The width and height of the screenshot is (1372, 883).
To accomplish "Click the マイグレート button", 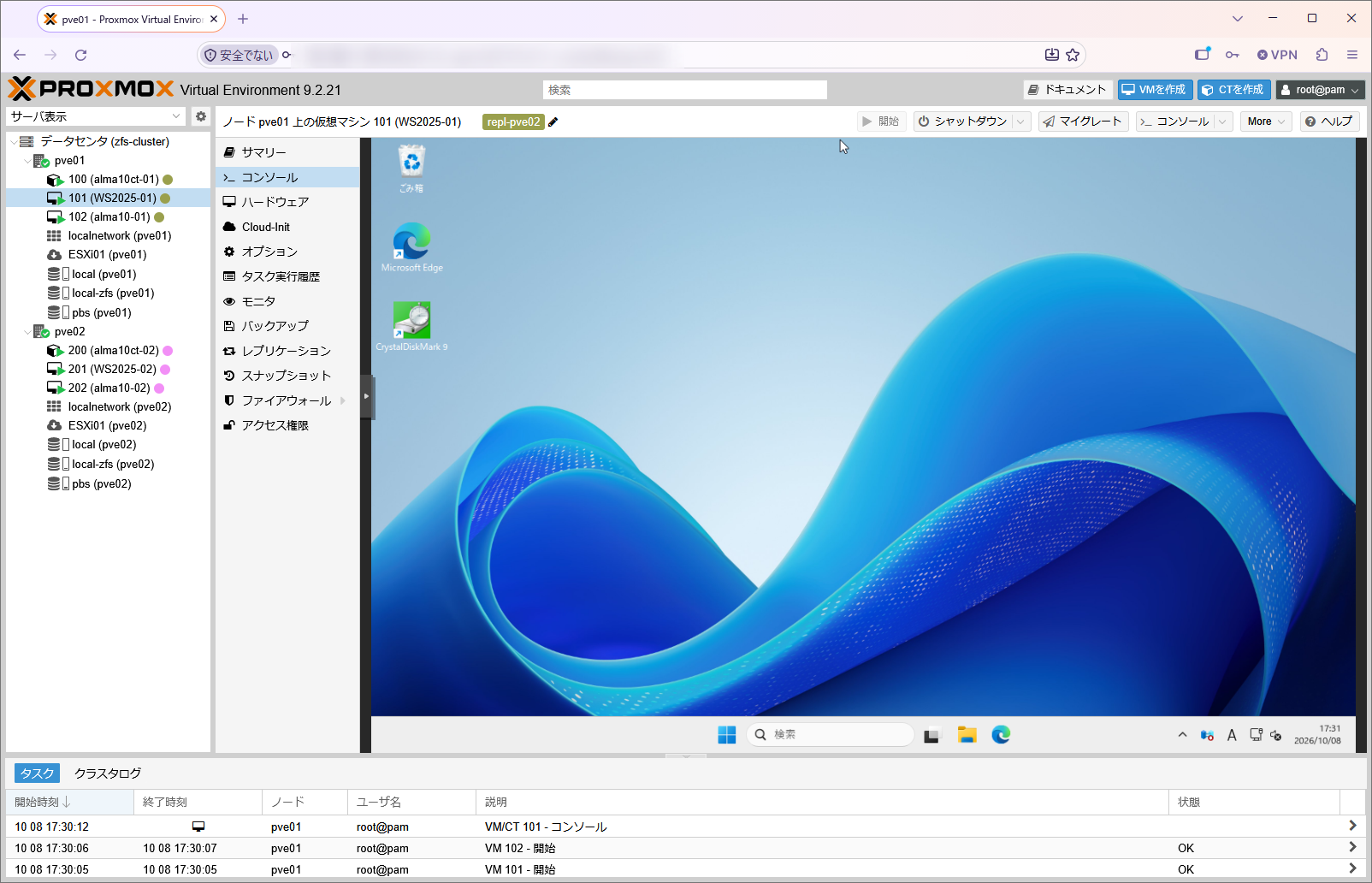I will click(1084, 121).
